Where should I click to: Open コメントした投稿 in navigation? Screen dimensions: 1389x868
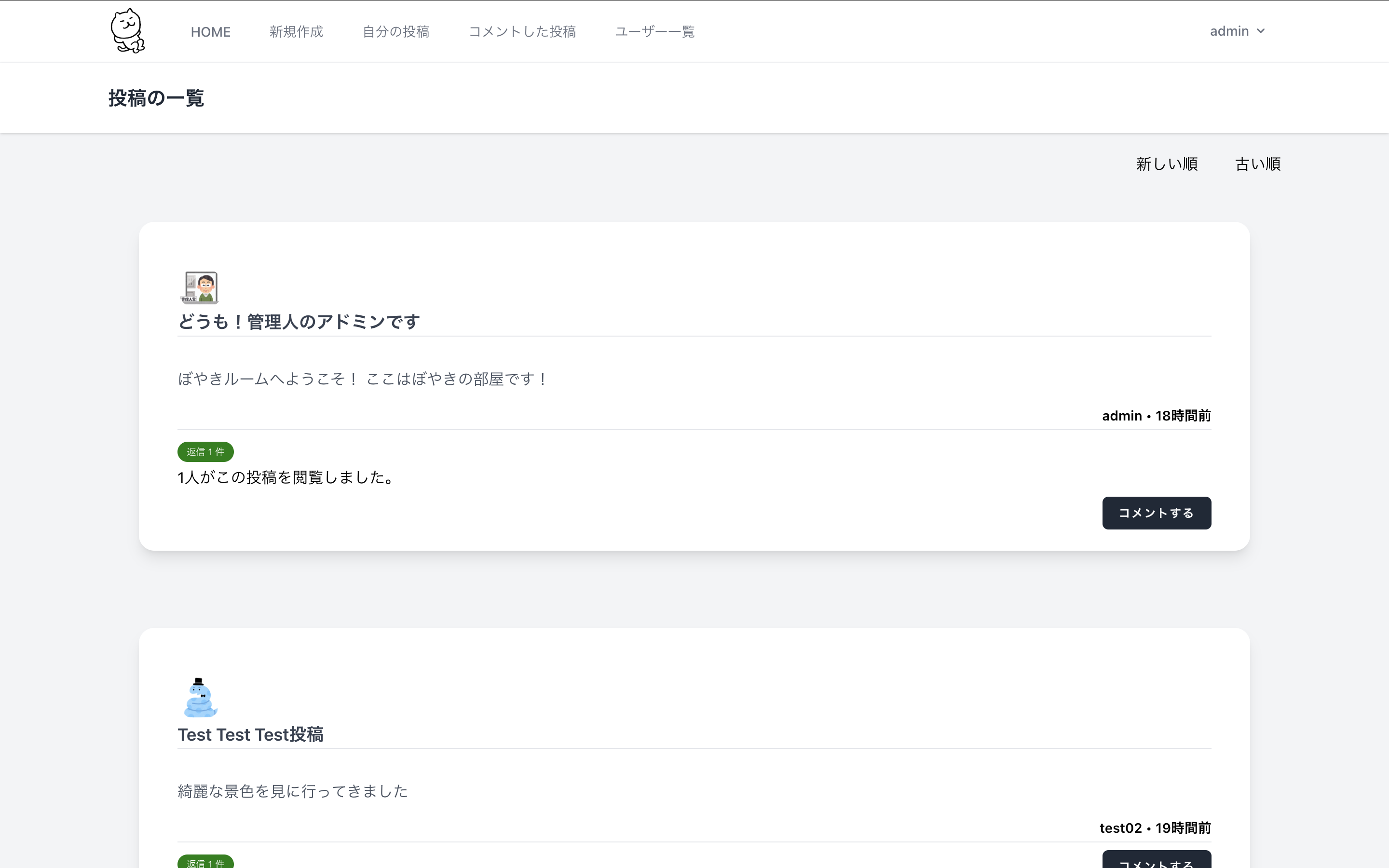click(x=522, y=31)
